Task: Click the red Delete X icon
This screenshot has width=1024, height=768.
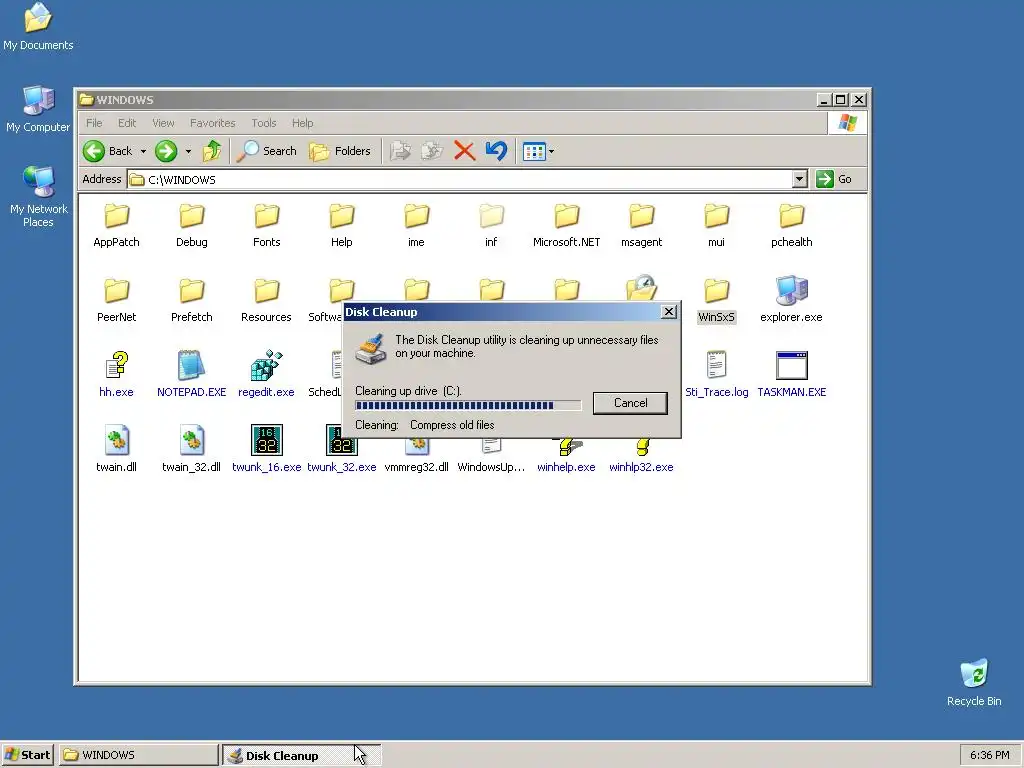Action: (x=464, y=151)
